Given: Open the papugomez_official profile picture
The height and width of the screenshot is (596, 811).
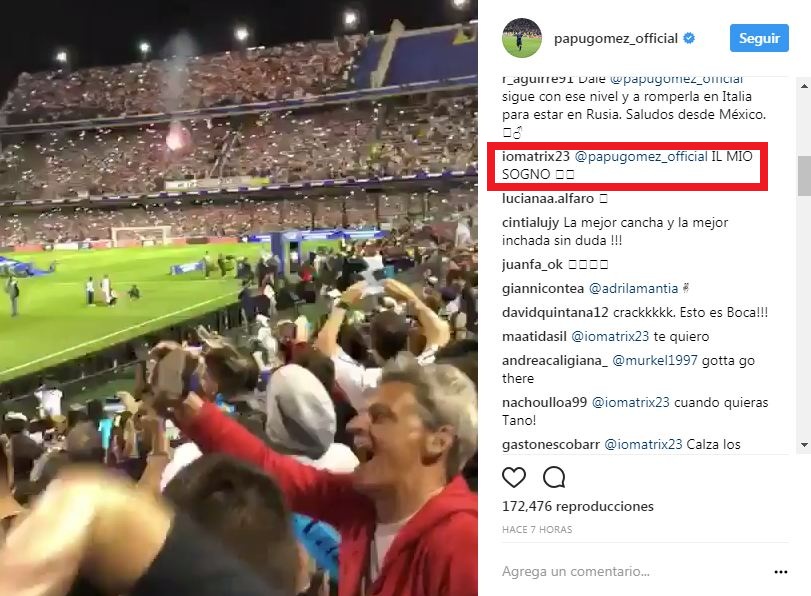Looking at the screenshot, I should [522, 38].
